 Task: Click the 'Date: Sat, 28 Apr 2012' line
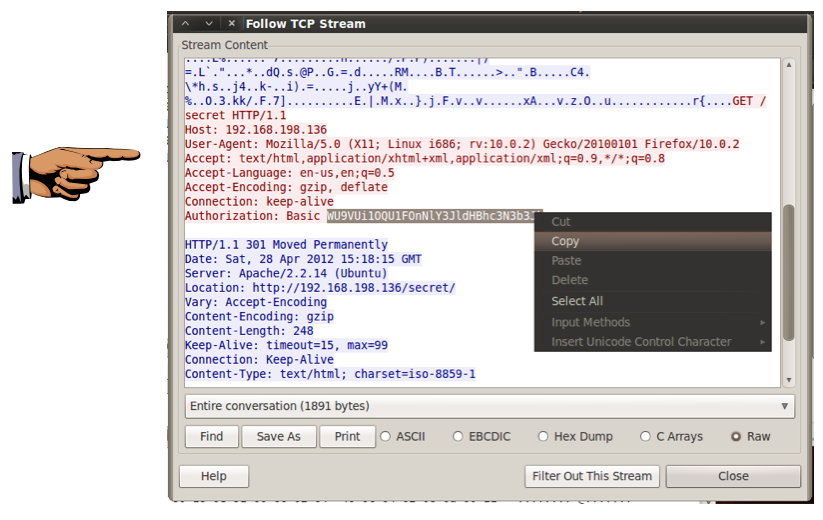tap(303, 259)
